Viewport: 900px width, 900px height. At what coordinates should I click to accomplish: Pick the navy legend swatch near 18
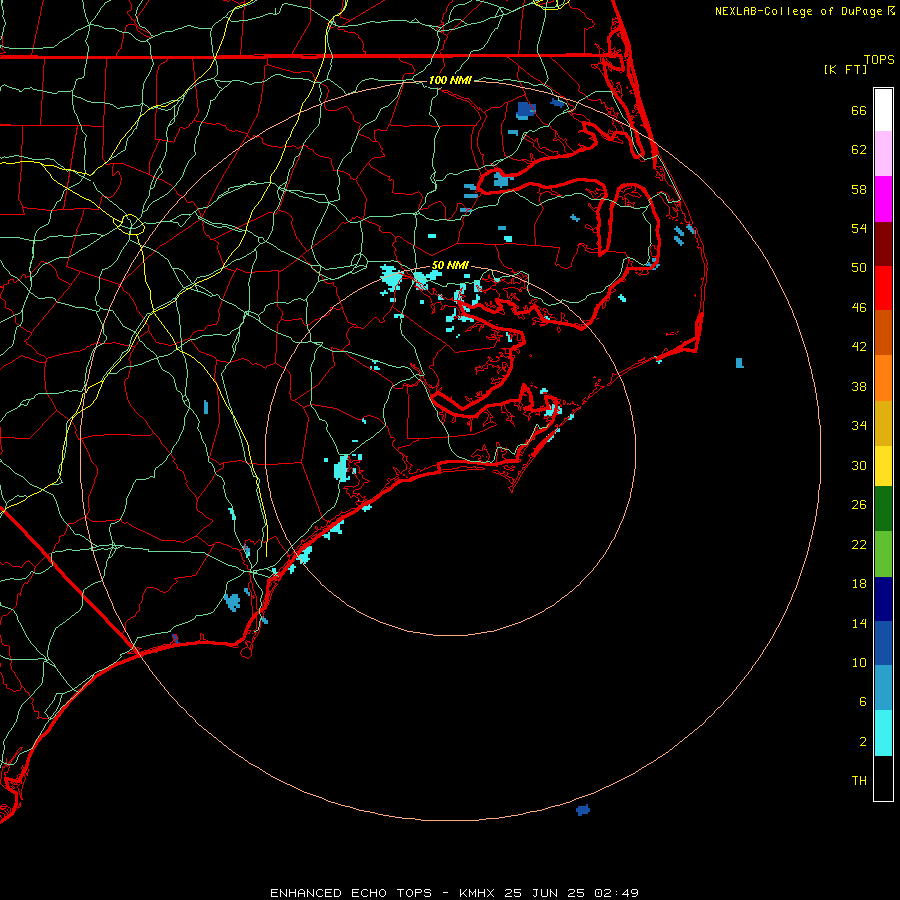883,599
